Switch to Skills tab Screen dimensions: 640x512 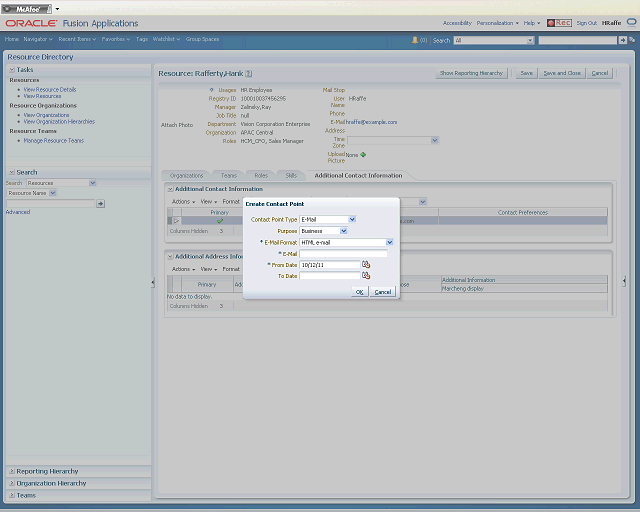pyautogui.click(x=291, y=176)
